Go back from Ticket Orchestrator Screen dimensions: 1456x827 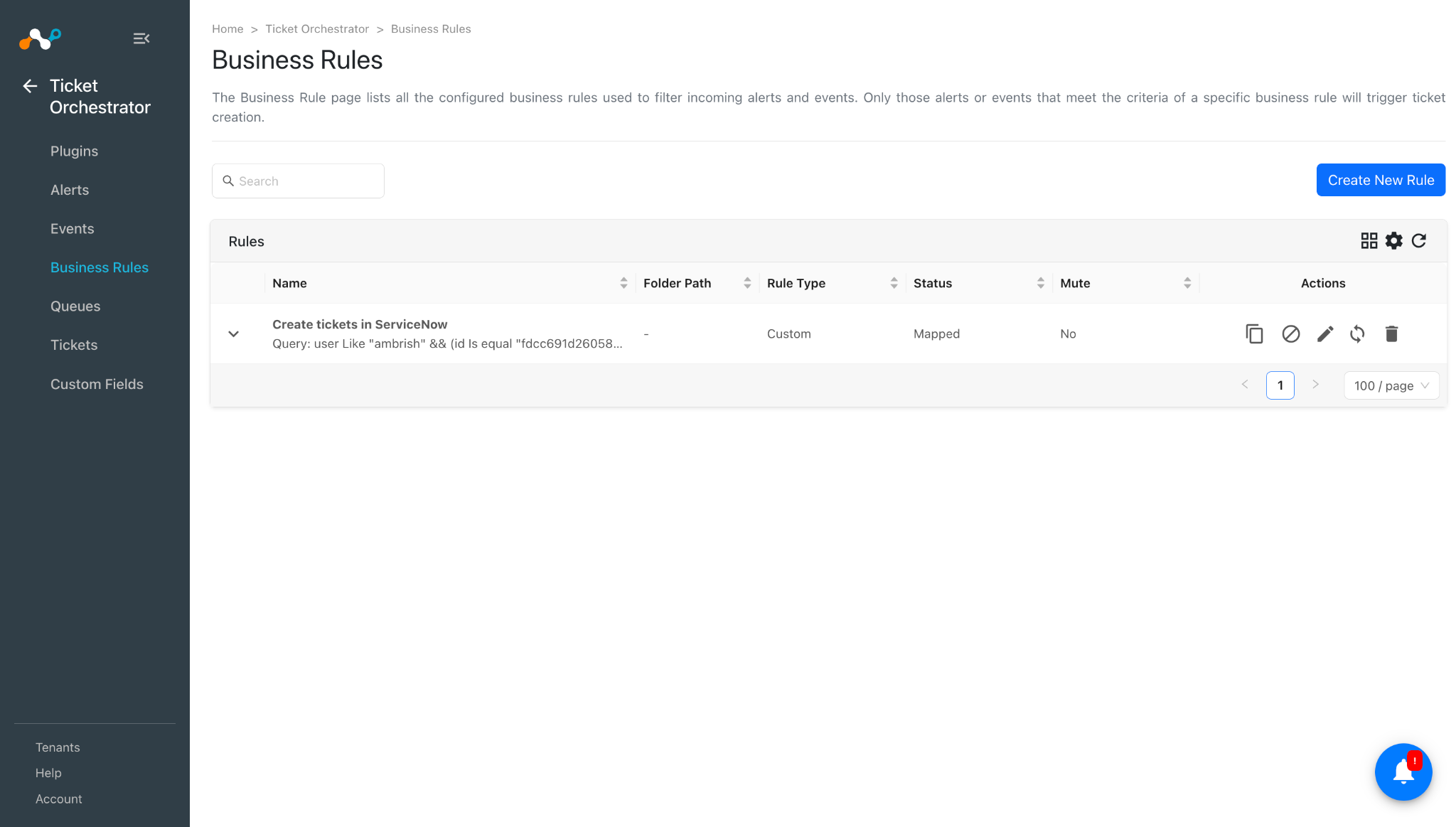pos(30,86)
